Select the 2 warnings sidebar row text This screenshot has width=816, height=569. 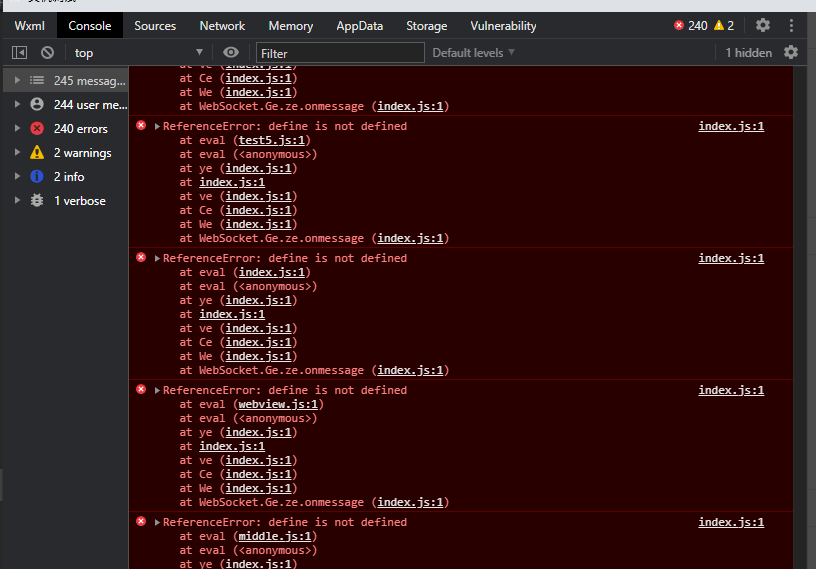pos(83,153)
